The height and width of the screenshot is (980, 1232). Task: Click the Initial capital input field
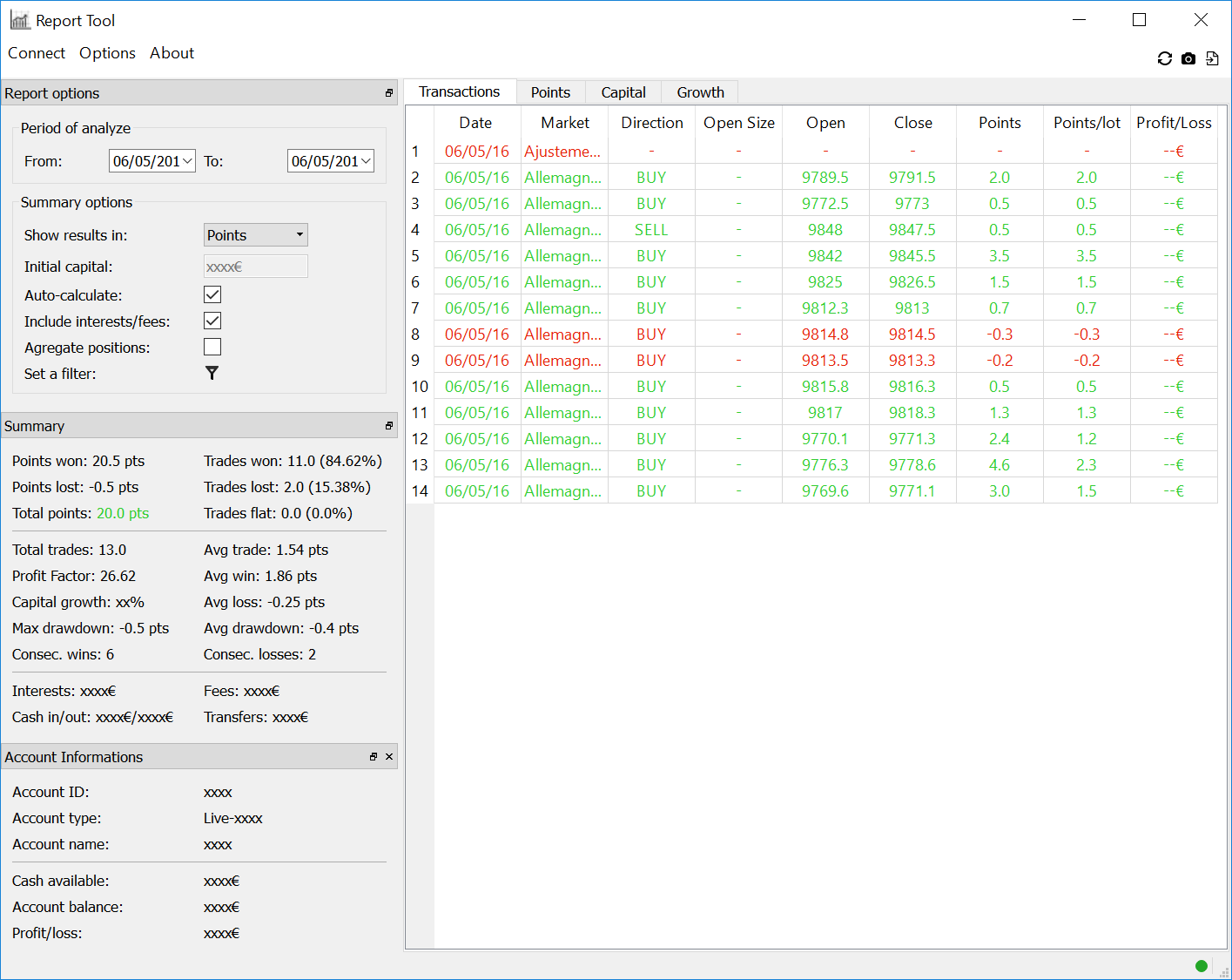256,267
